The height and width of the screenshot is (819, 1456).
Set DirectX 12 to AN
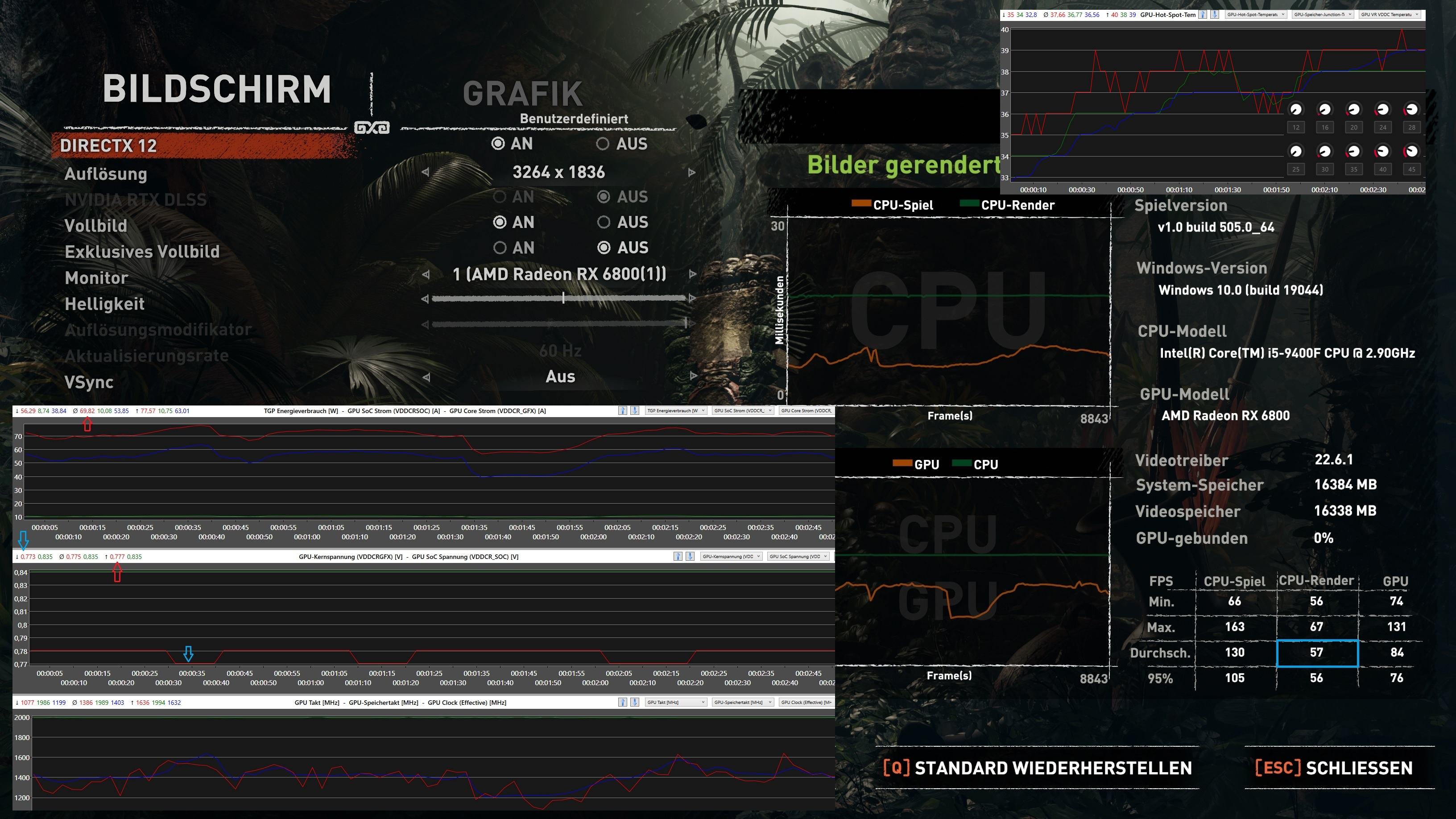(x=512, y=144)
